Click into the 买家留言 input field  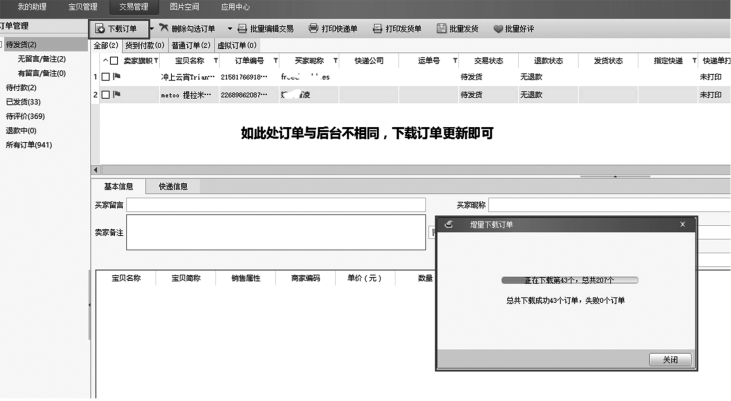click(x=276, y=205)
